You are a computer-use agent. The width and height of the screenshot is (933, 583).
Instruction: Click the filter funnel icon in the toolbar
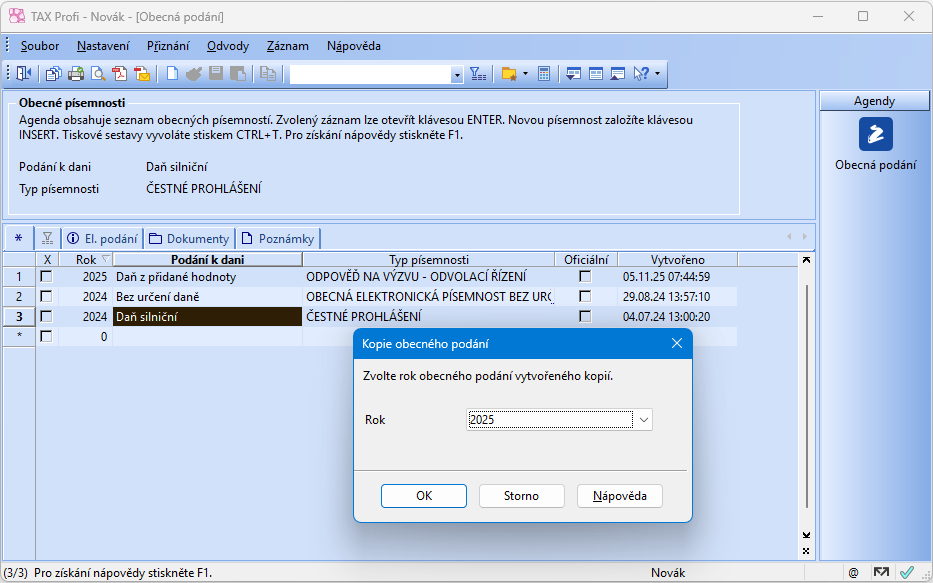pos(478,74)
